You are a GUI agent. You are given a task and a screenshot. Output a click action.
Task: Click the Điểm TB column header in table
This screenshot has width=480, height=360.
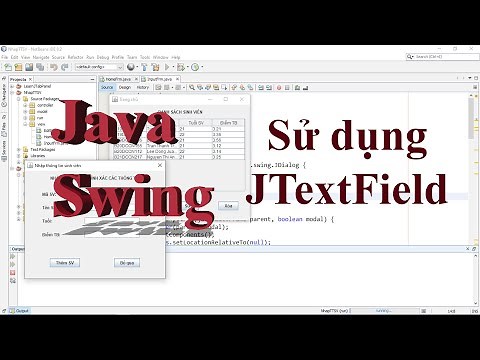tap(229, 123)
